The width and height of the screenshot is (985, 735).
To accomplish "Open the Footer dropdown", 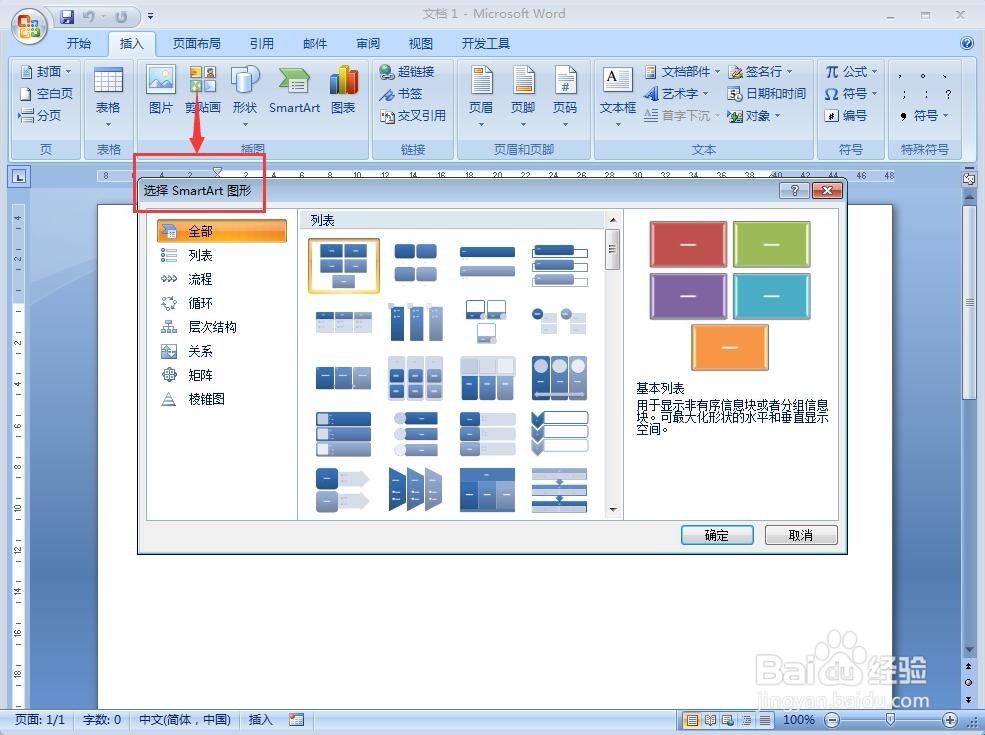I will pos(523,95).
